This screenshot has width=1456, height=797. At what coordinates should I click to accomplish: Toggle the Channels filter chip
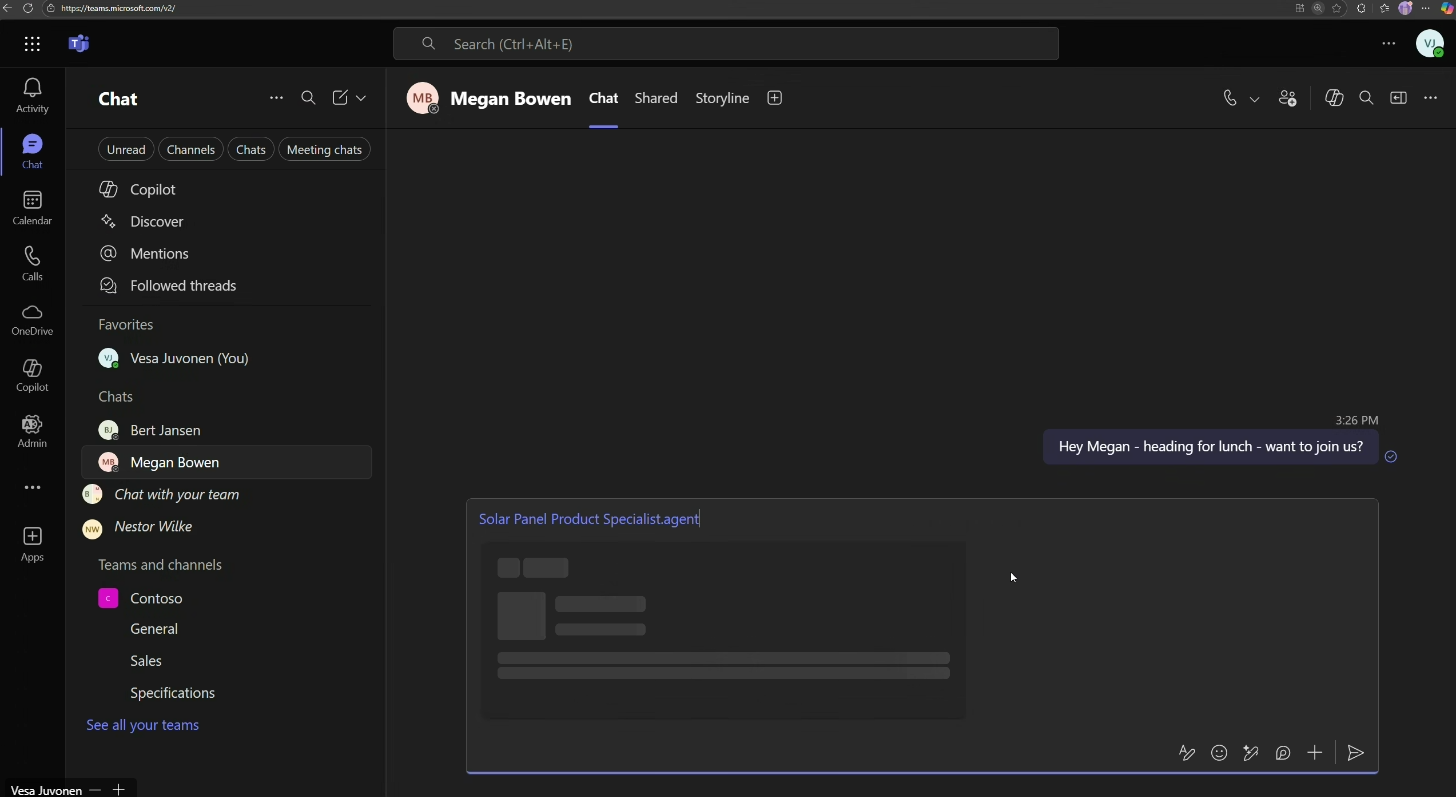pyautogui.click(x=191, y=150)
